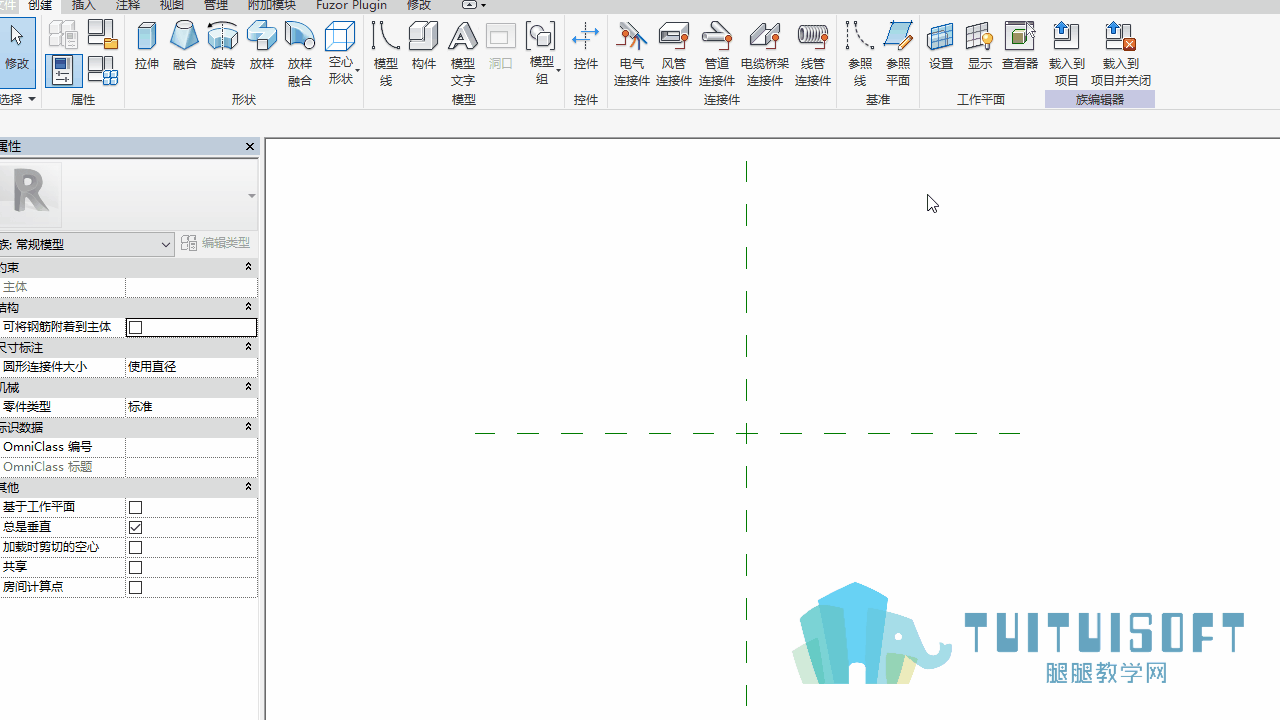
Task: Click the 参照平面 reference plane tool
Action: (x=898, y=54)
